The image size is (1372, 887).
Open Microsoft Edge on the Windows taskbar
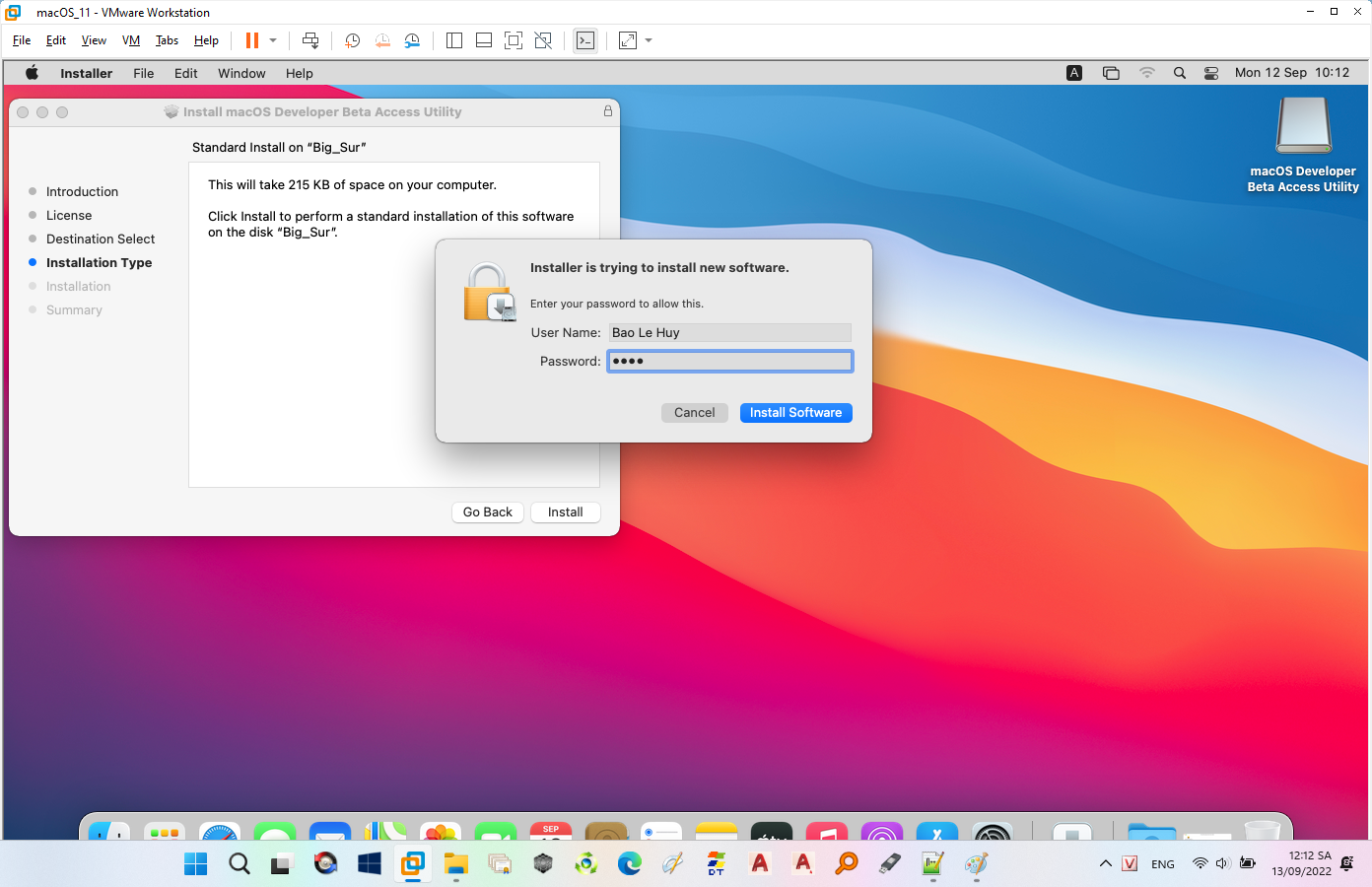coord(630,864)
